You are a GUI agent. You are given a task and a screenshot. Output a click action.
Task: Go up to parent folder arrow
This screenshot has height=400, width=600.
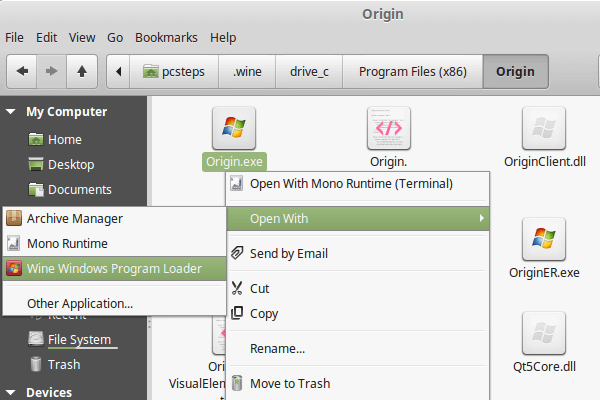coord(82,71)
